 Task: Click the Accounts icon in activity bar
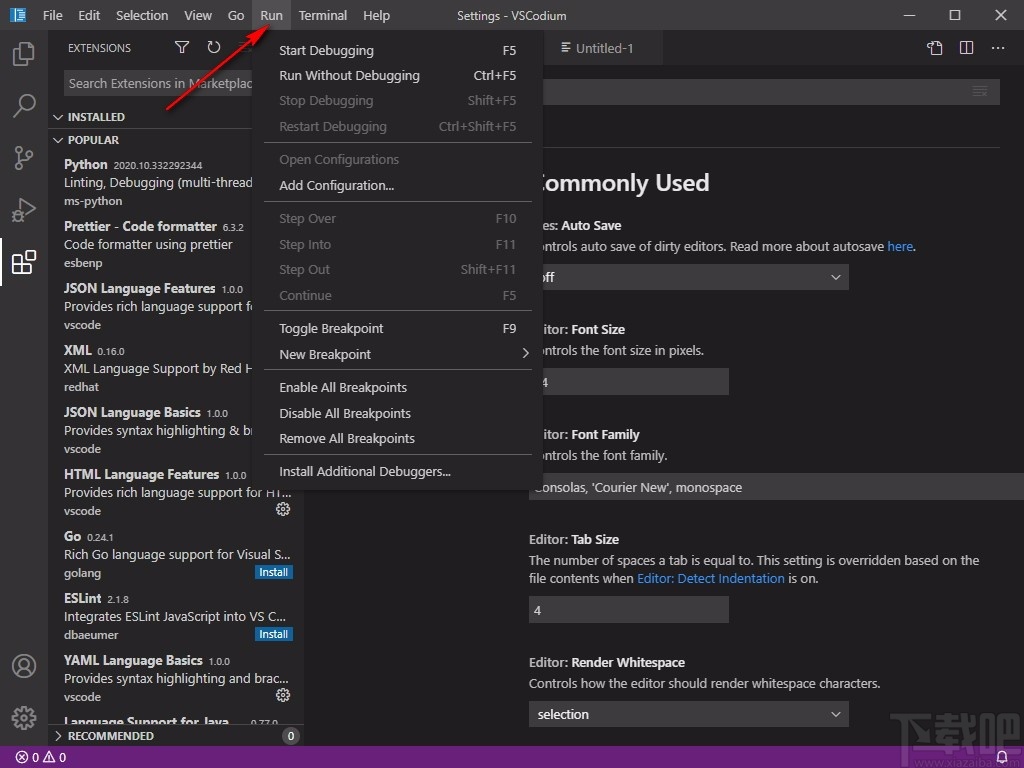point(24,666)
